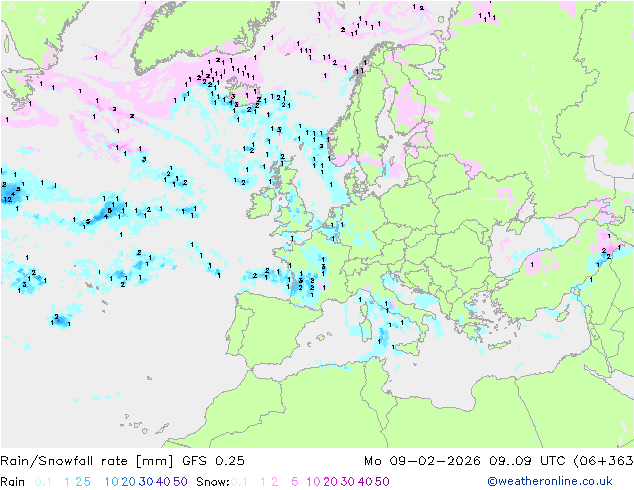Select the Snow 20 legend value
Image resolution: width=634 pixels, height=490 pixels.
330,482
